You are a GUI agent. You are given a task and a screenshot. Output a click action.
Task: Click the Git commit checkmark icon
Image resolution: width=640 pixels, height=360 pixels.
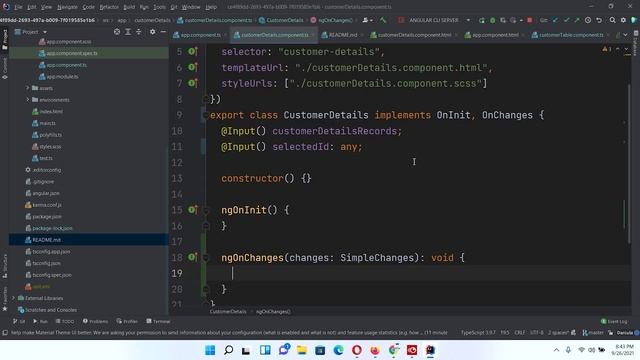click(x=566, y=20)
